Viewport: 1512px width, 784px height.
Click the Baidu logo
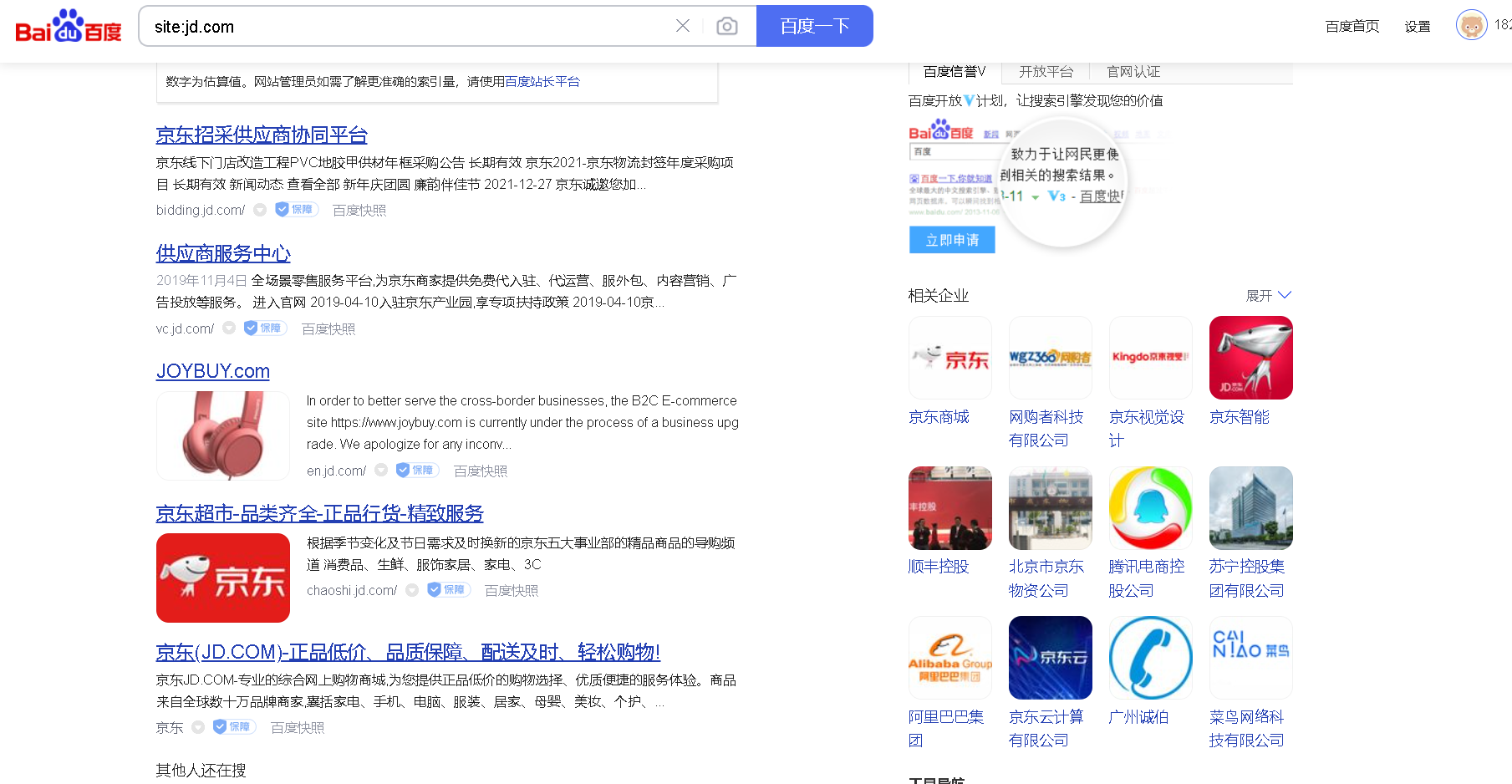click(69, 27)
